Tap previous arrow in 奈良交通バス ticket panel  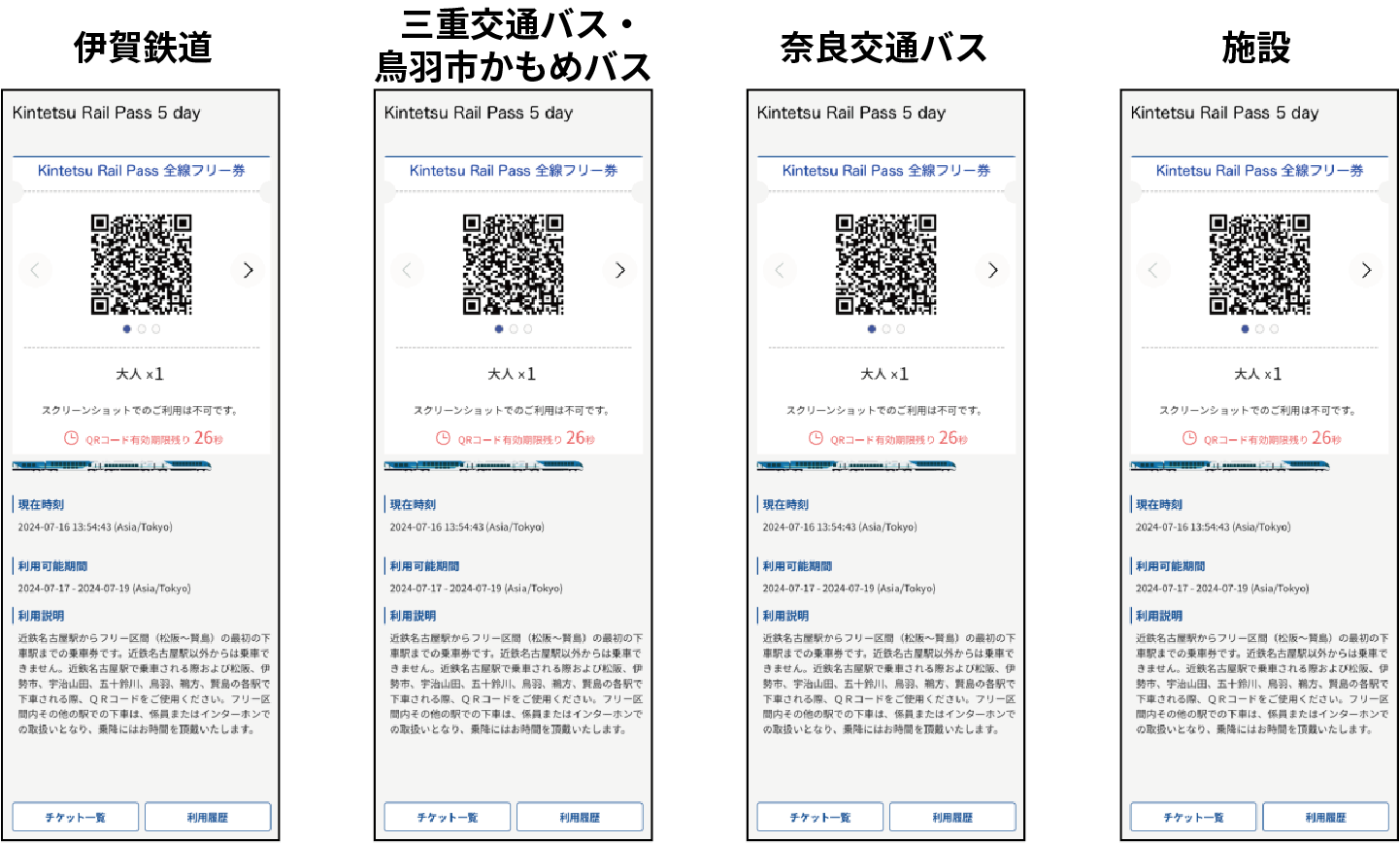[780, 270]
